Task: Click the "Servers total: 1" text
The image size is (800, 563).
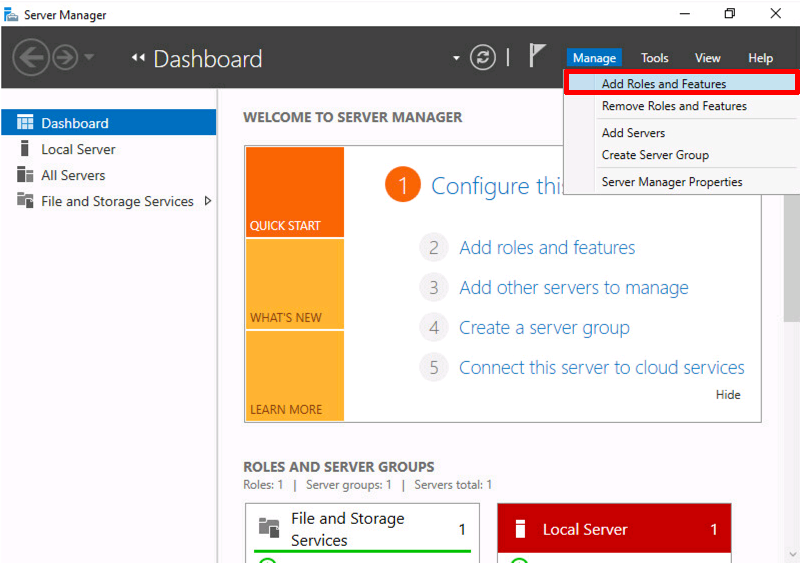Action: pos(453,485)
